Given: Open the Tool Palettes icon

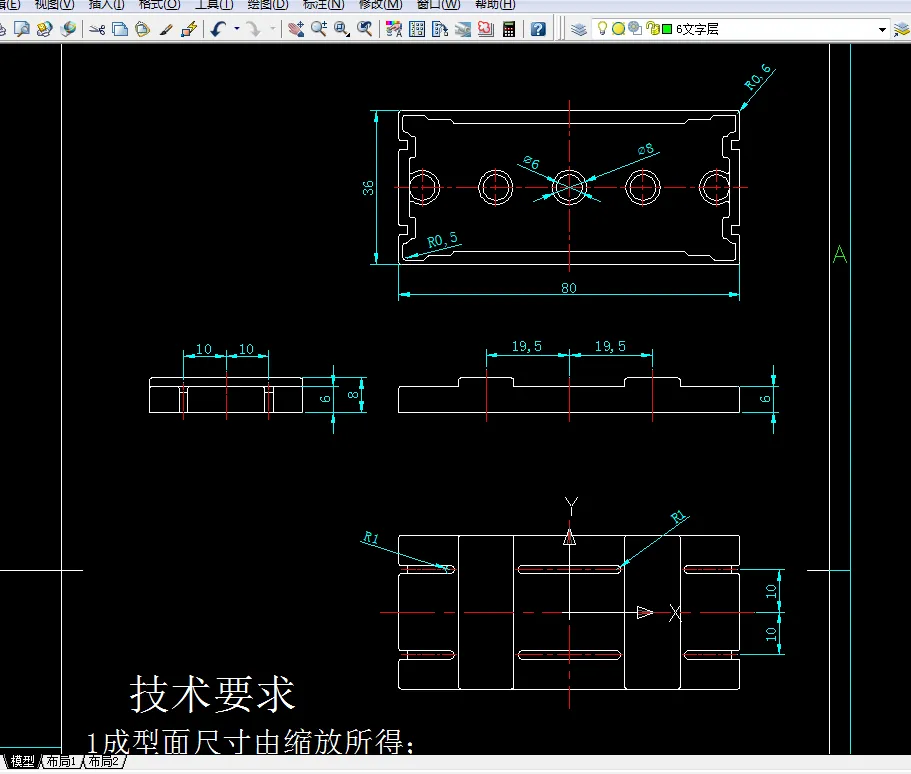Looking at the screenshot, I should coord(440,29).
